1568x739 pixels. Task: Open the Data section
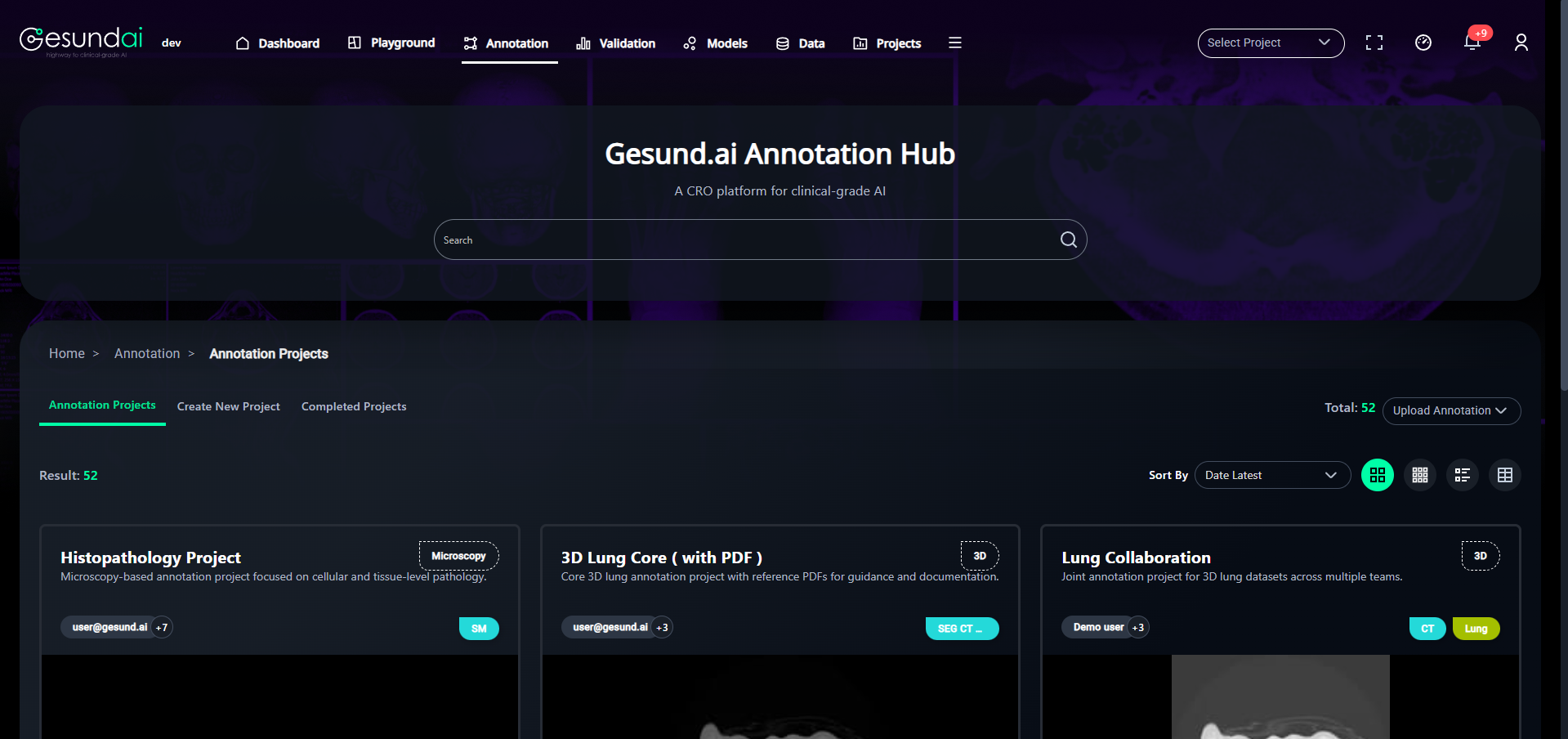(800, 43)
